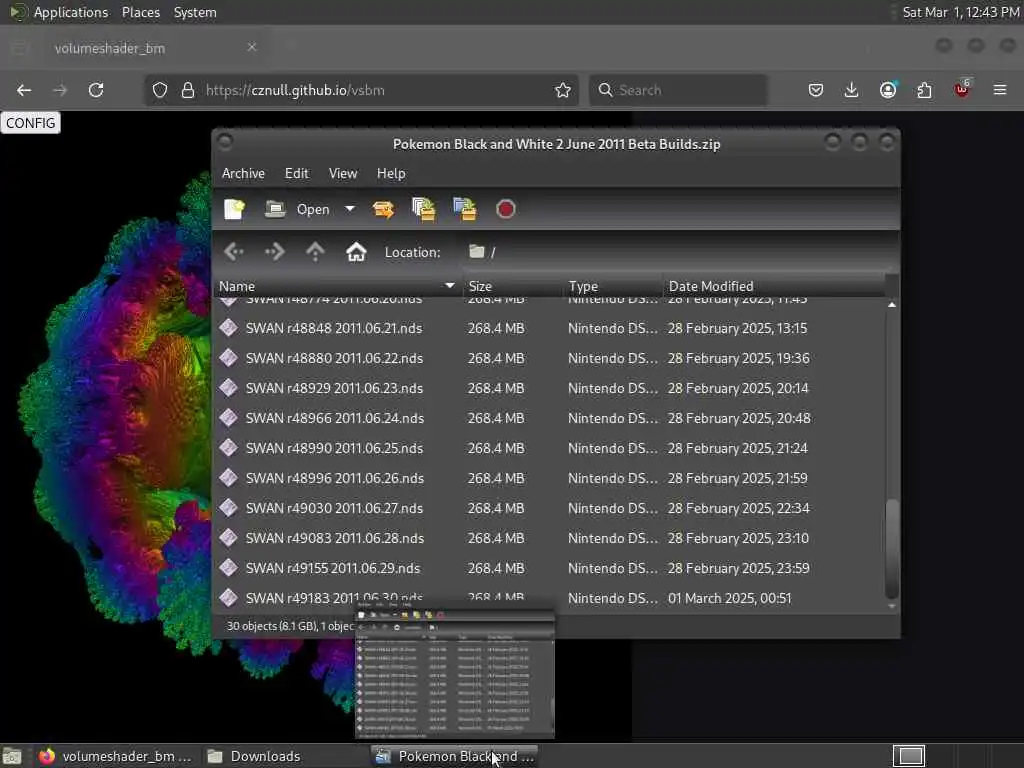Click the Firefox back arrow
Image resolution: width=1024 pixels, height=768 pixels.
pyautogui.click(x=24, y=90)
